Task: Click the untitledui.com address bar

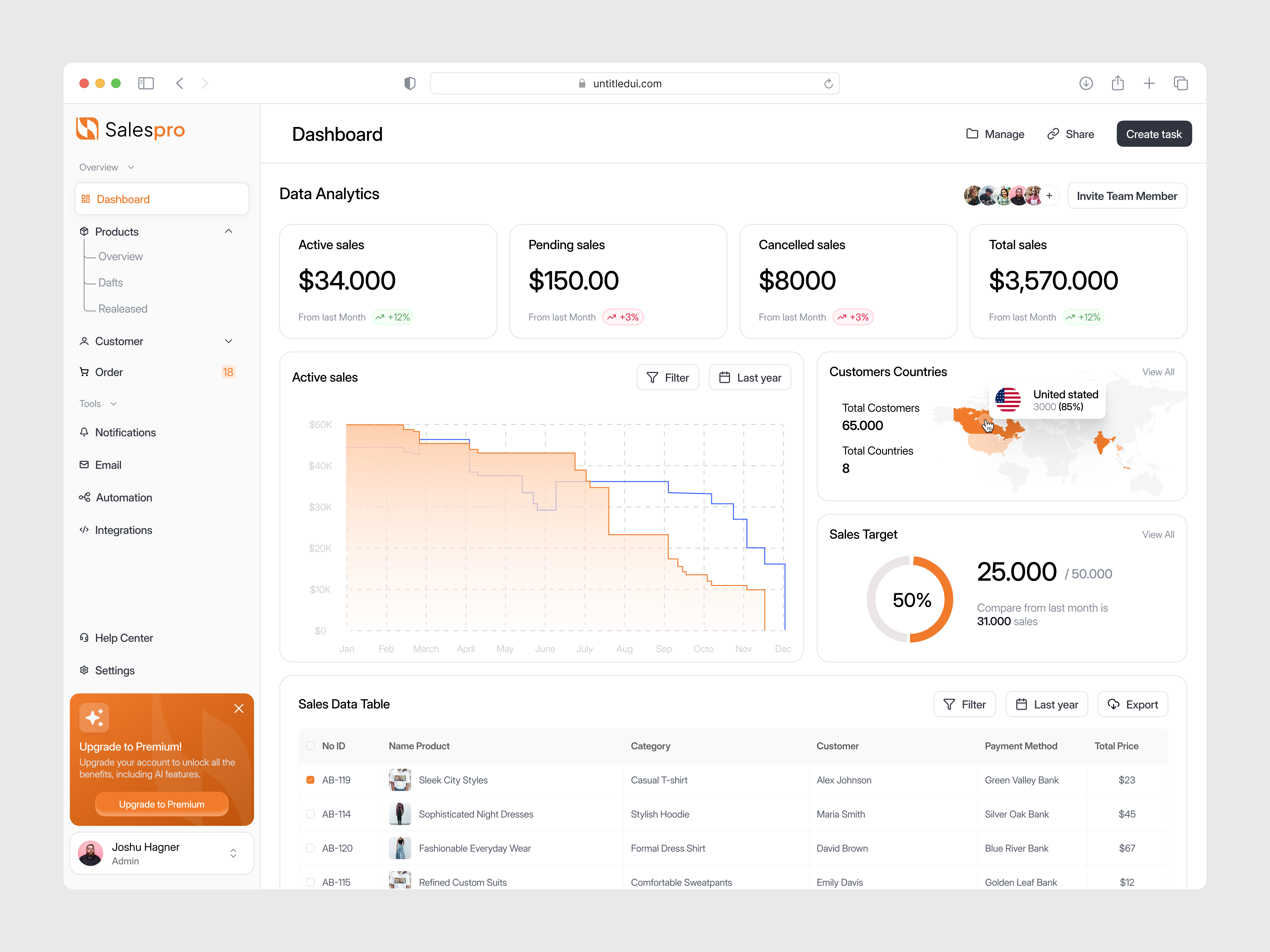Action: 627,83
